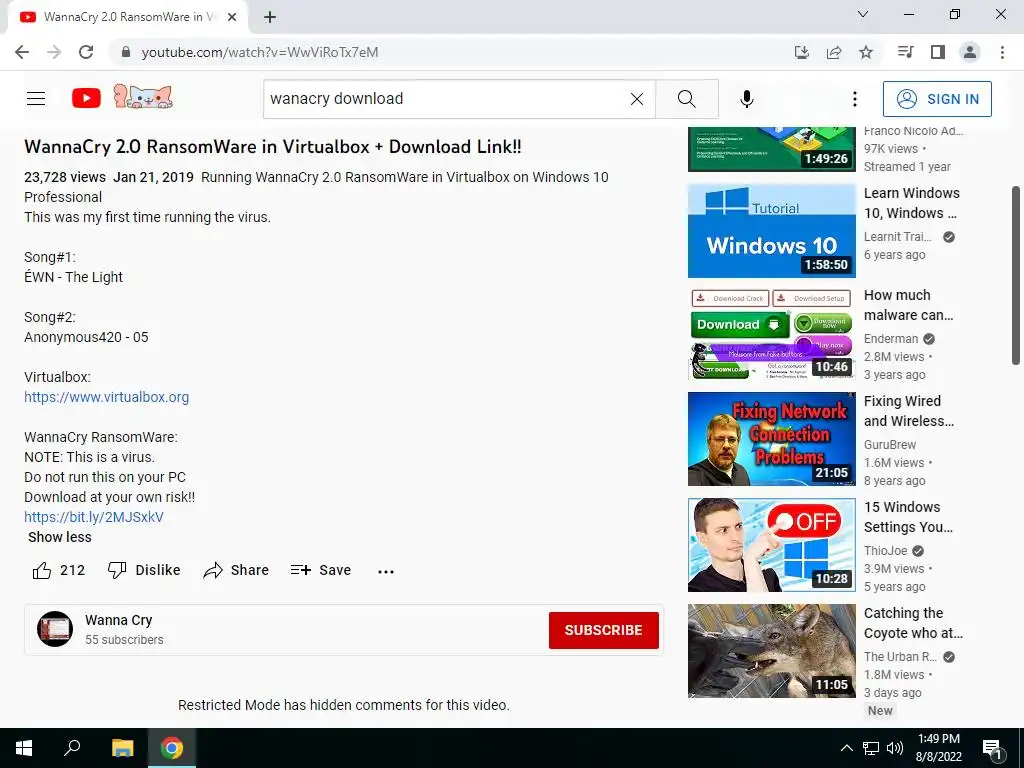View site info via padlock icon
Viewport: 1024px width, 768px height.
click(126, 52)
